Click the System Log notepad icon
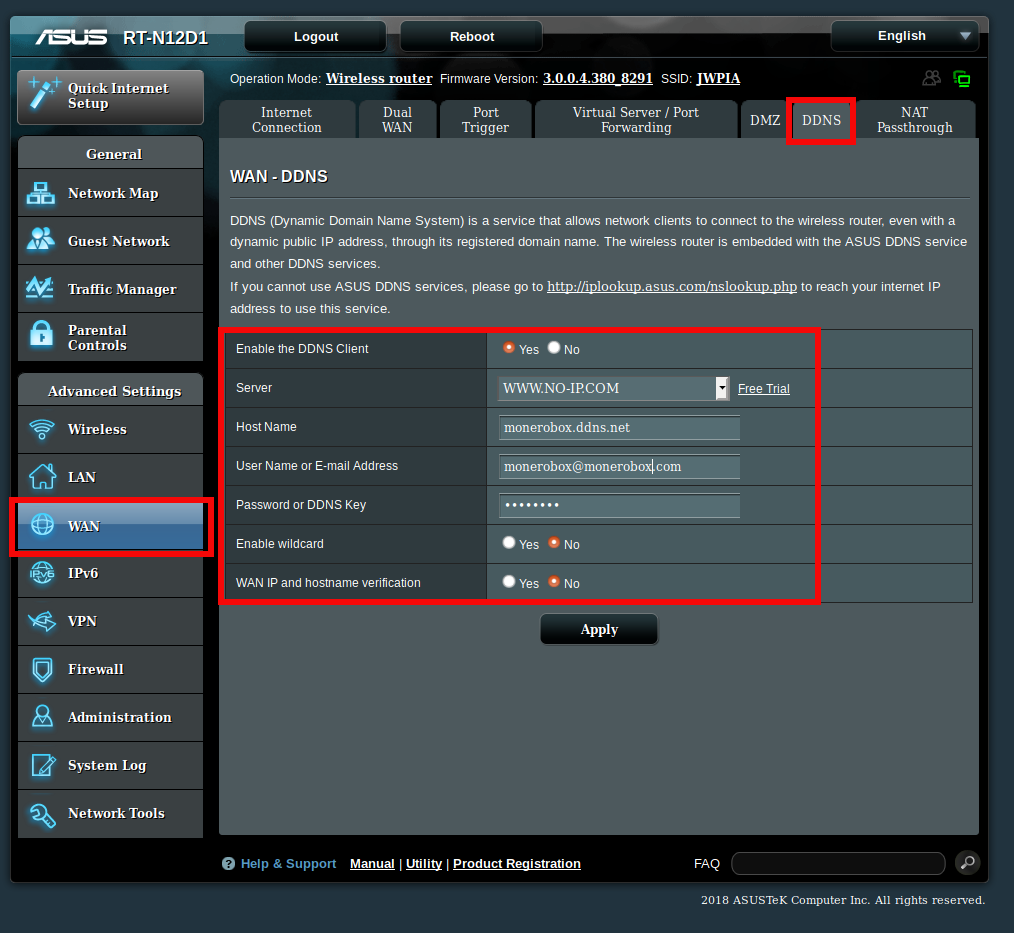The image size is (1014, 933). click(x=43, y=765)
